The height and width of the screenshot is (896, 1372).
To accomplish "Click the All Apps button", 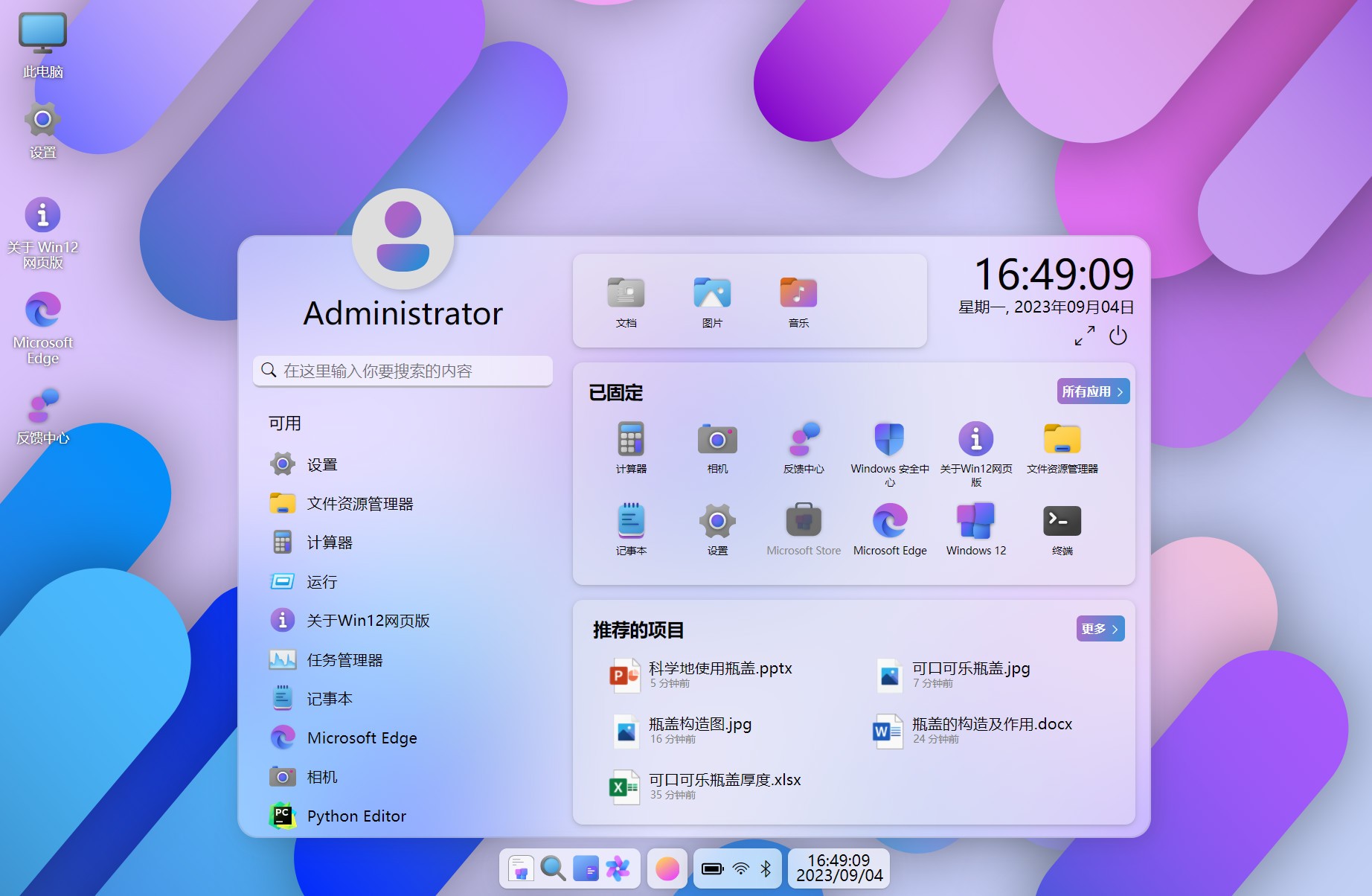I will pyautogui.click(x=1093, y=391).
